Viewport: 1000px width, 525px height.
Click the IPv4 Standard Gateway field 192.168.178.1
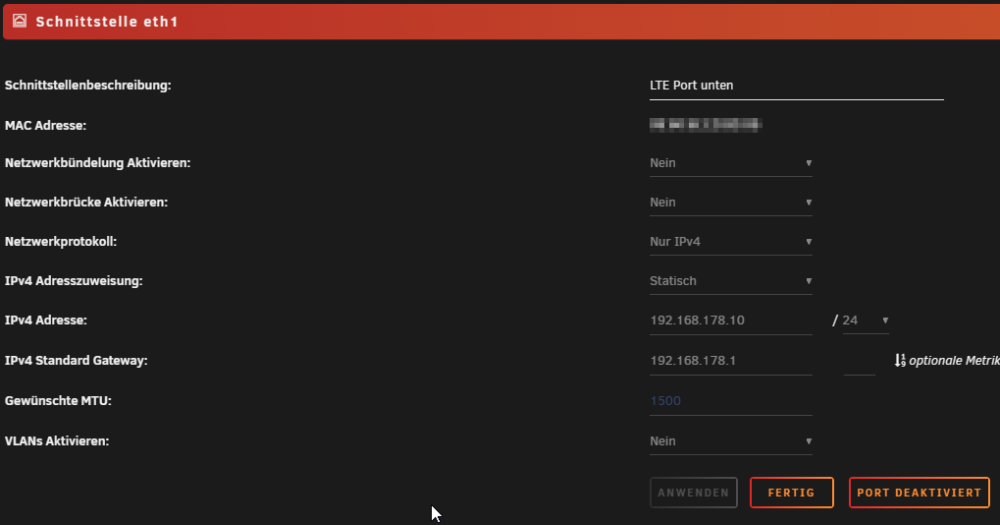(731, 361)
